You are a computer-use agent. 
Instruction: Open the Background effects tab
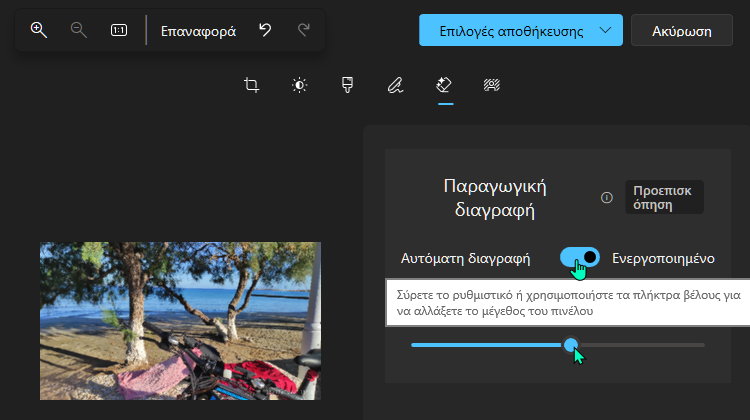click(492, 86)
